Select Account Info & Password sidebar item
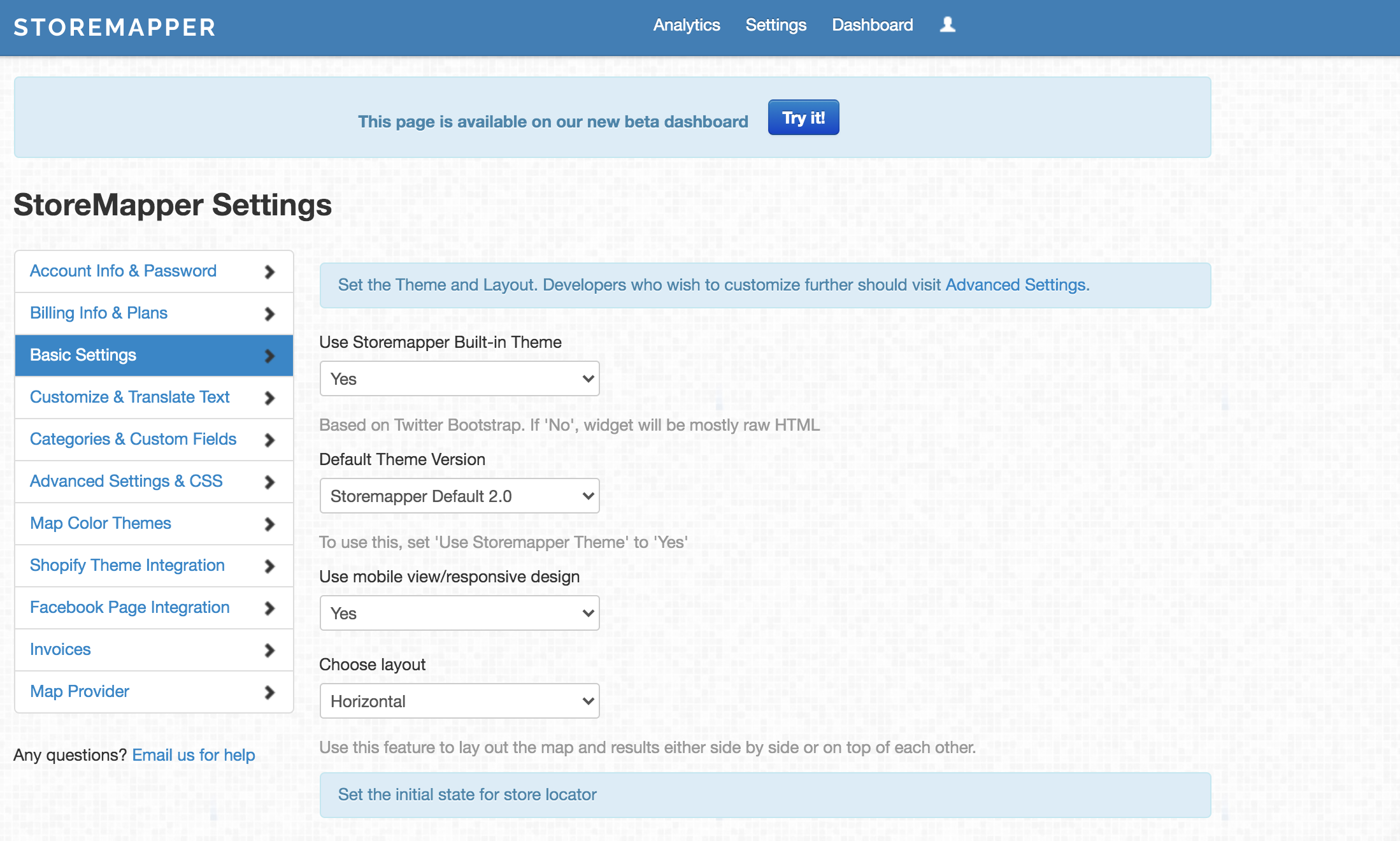The image size is (1400, 841). pos(154,271)
